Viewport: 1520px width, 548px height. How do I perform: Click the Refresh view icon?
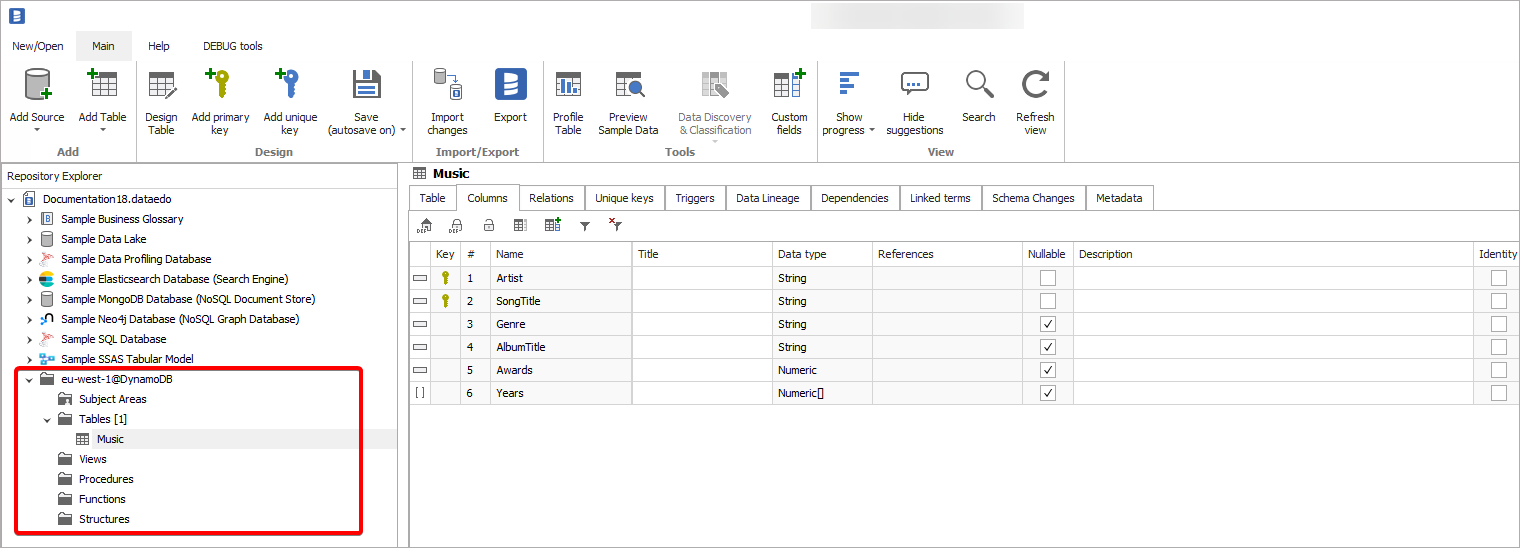pyautogui.click(x=1035, y=86)
